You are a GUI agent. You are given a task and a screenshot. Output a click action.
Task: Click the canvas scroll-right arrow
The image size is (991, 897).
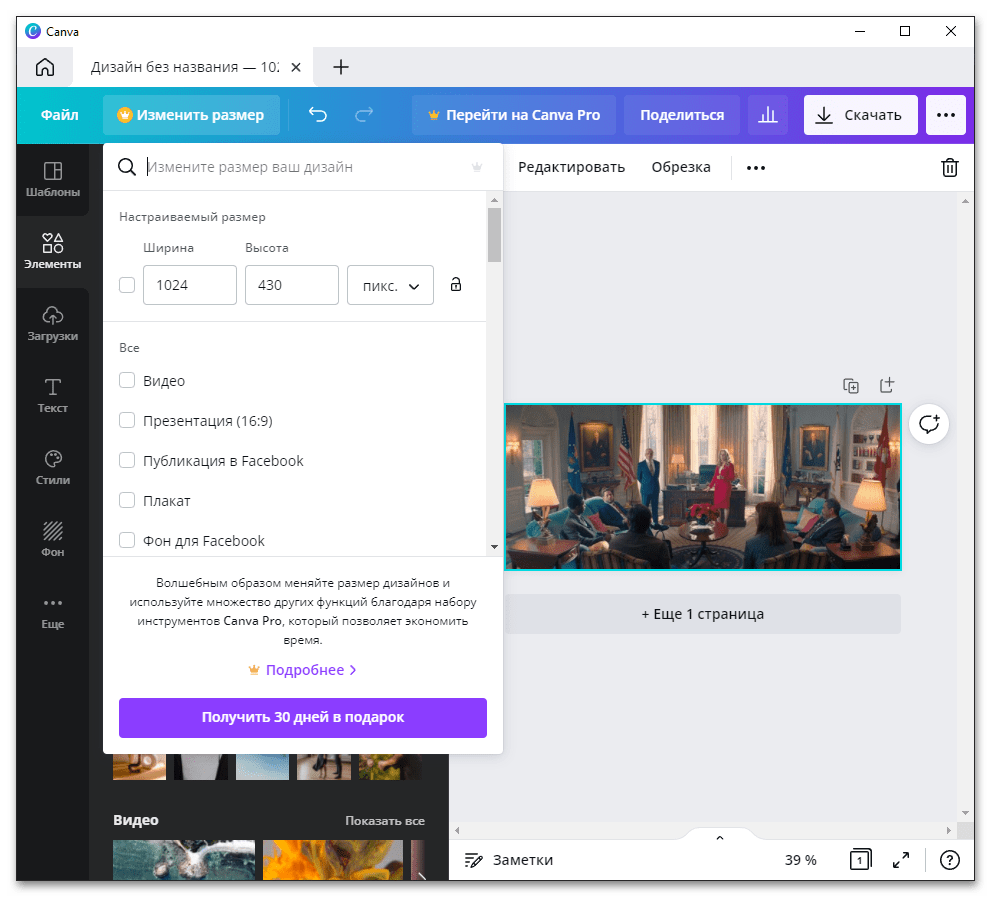point(948,830)
